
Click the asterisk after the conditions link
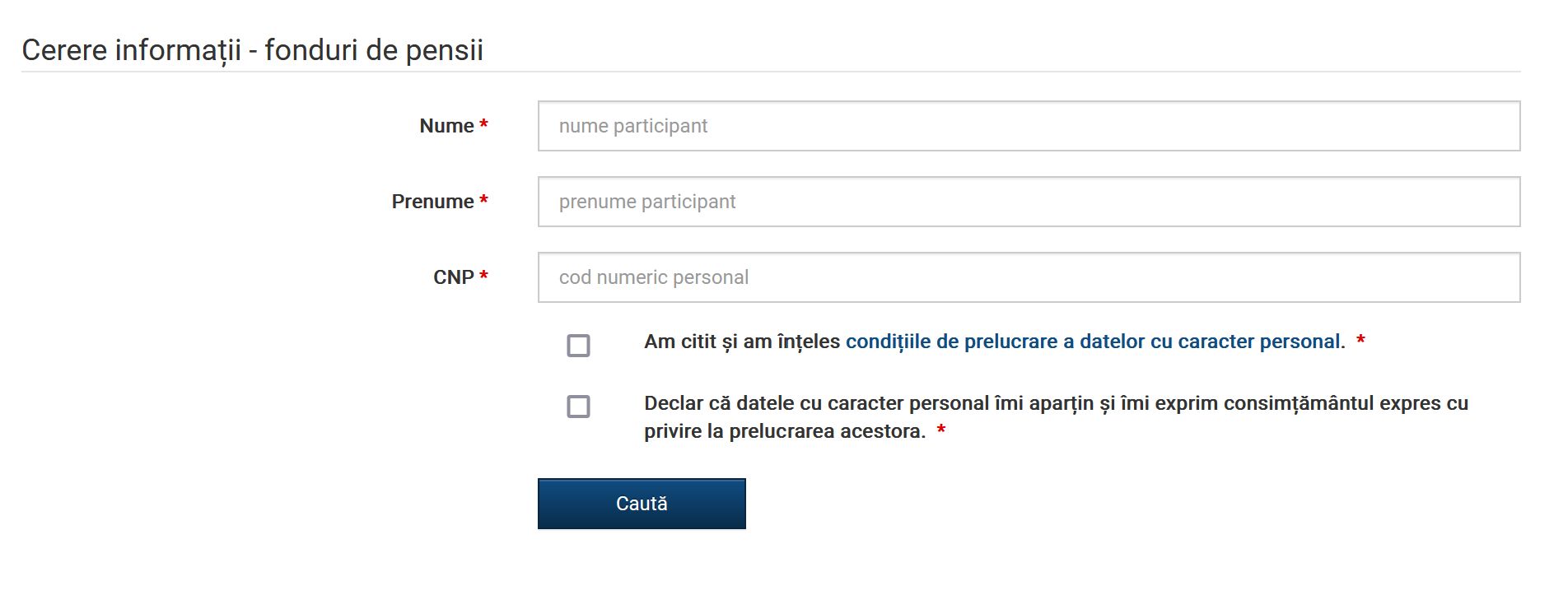[1360, 341]
